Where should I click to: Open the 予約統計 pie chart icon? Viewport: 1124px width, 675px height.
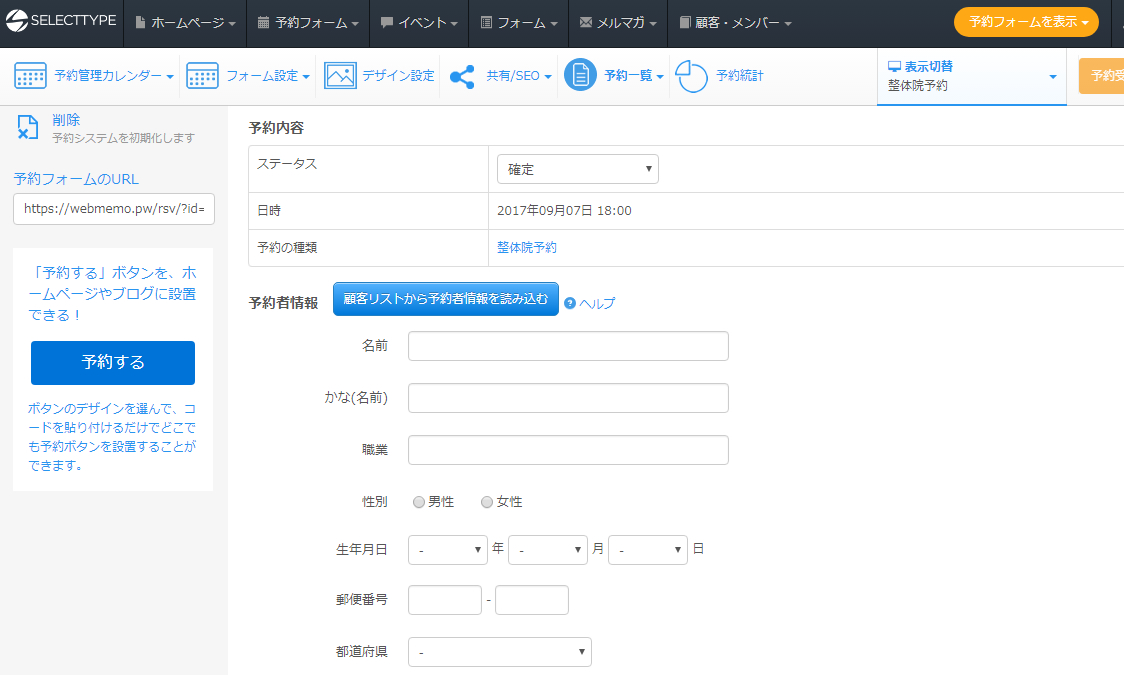tap(692, 76)
